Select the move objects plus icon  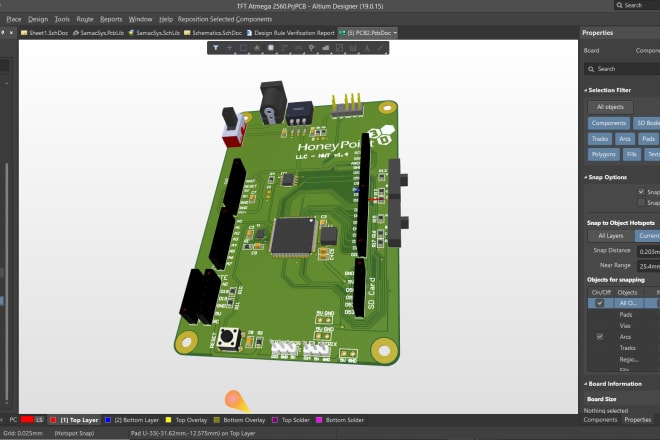(x=229, y=48)
